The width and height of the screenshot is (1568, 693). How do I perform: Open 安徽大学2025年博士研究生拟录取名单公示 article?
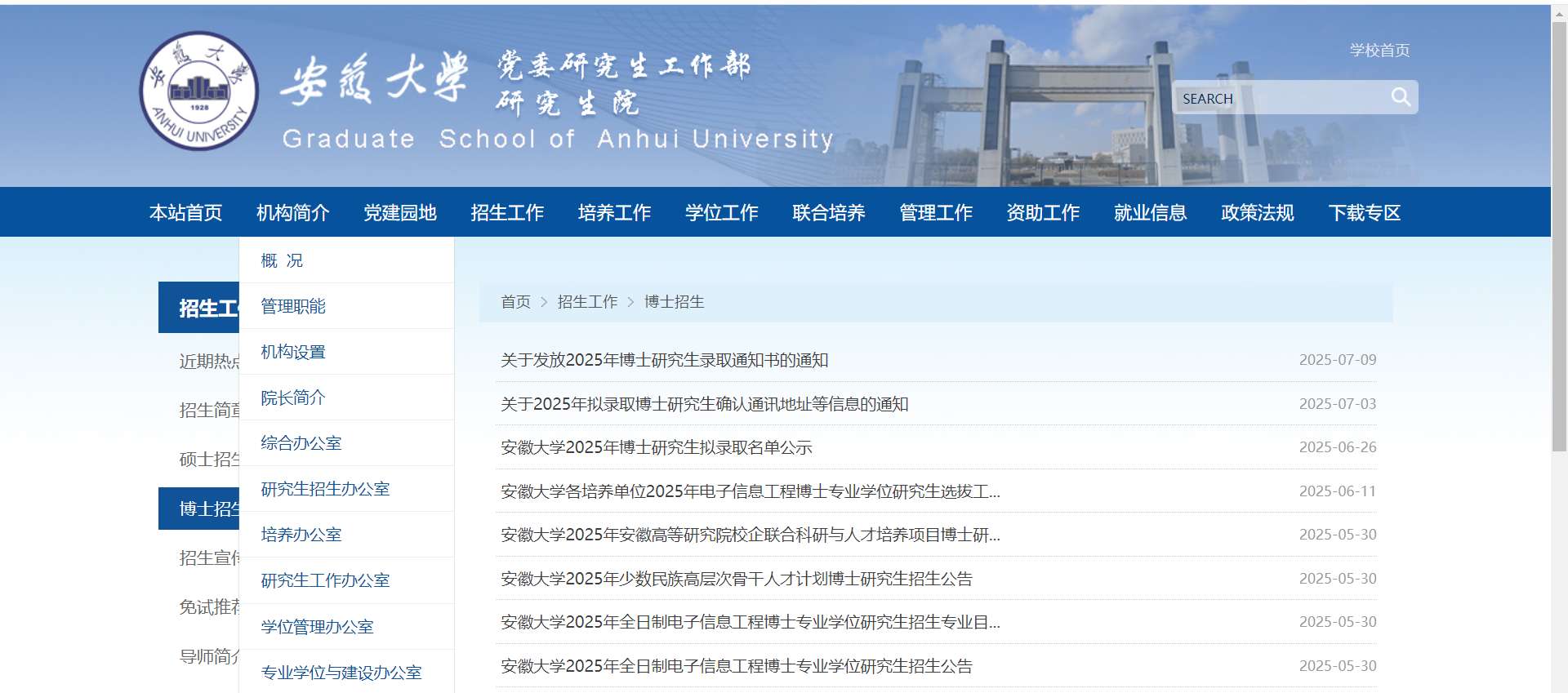656,447
